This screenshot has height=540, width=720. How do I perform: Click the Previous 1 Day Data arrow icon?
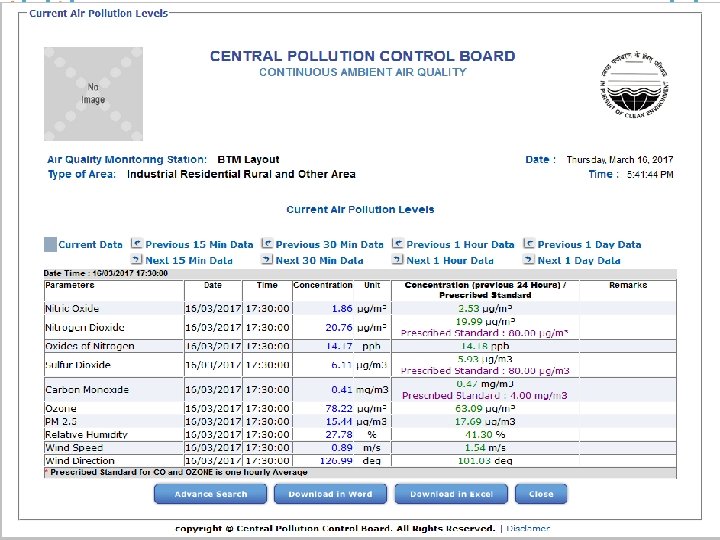529,243
